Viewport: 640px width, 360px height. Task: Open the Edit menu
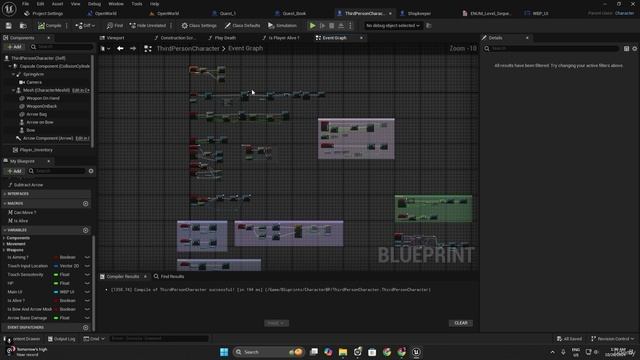tap(40, 4)
